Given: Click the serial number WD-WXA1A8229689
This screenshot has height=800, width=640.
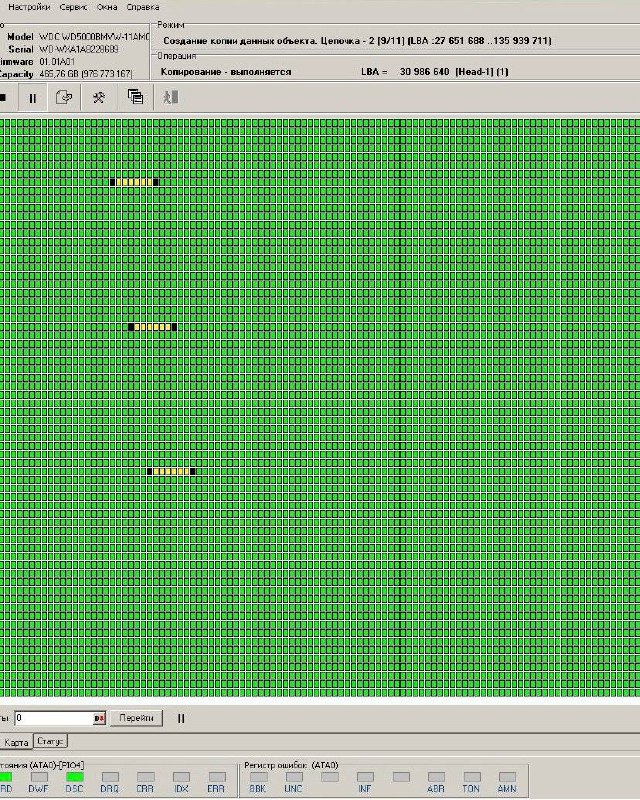Looking at the screenshot, I should pyautogui.click(x=79, y=49).
